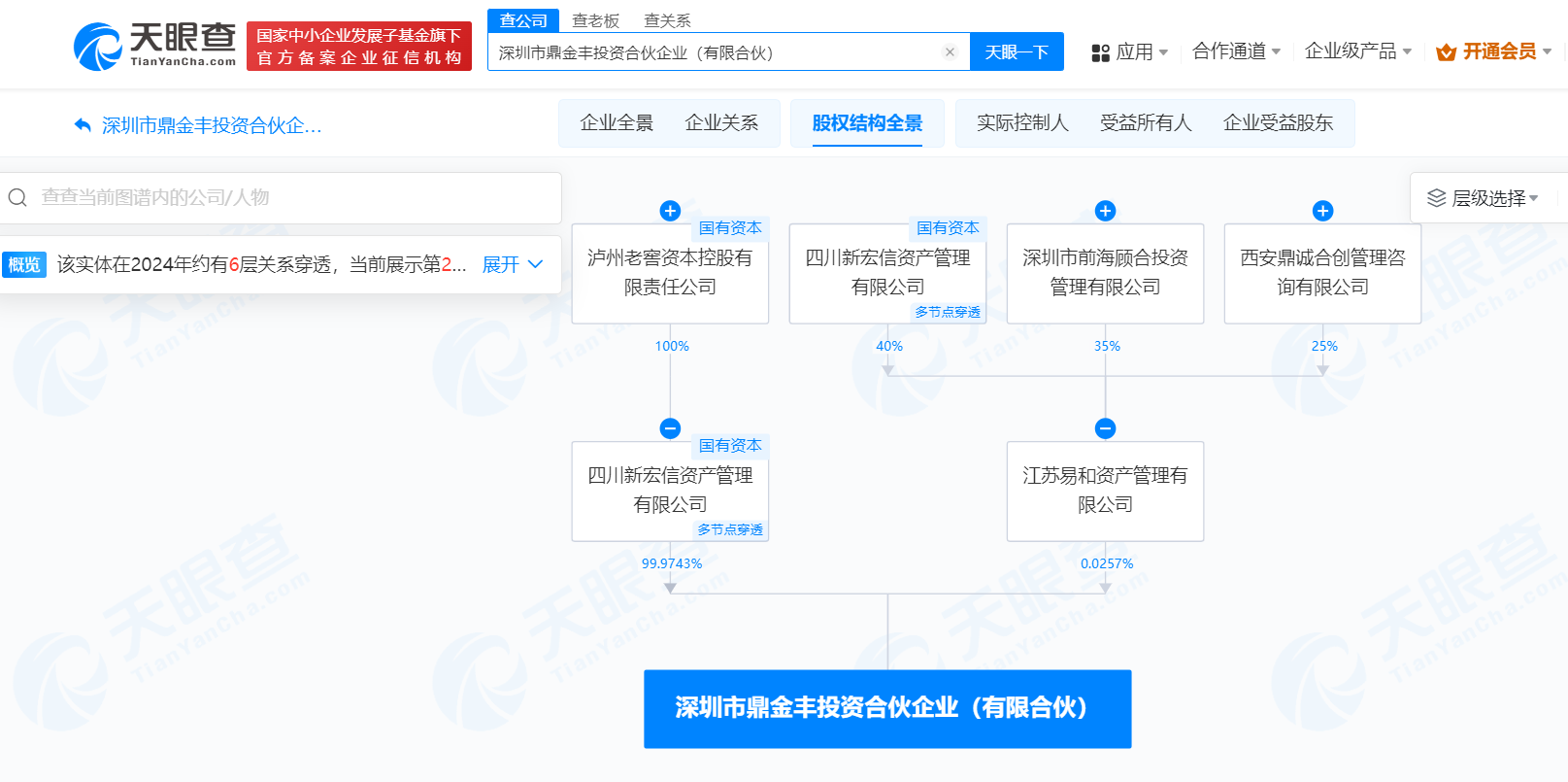
Task: Click 国有资本 tag on lower 四川新宏信 node
Action: pos(730,446)
